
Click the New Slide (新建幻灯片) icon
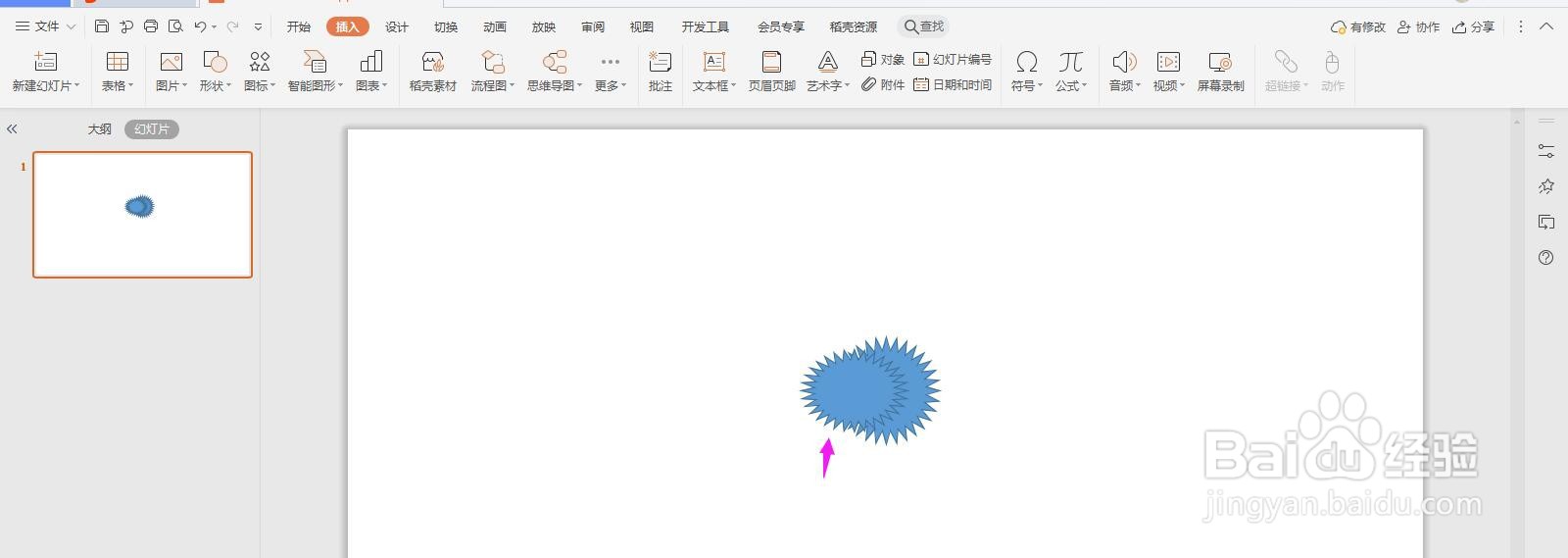pos(46,62)
